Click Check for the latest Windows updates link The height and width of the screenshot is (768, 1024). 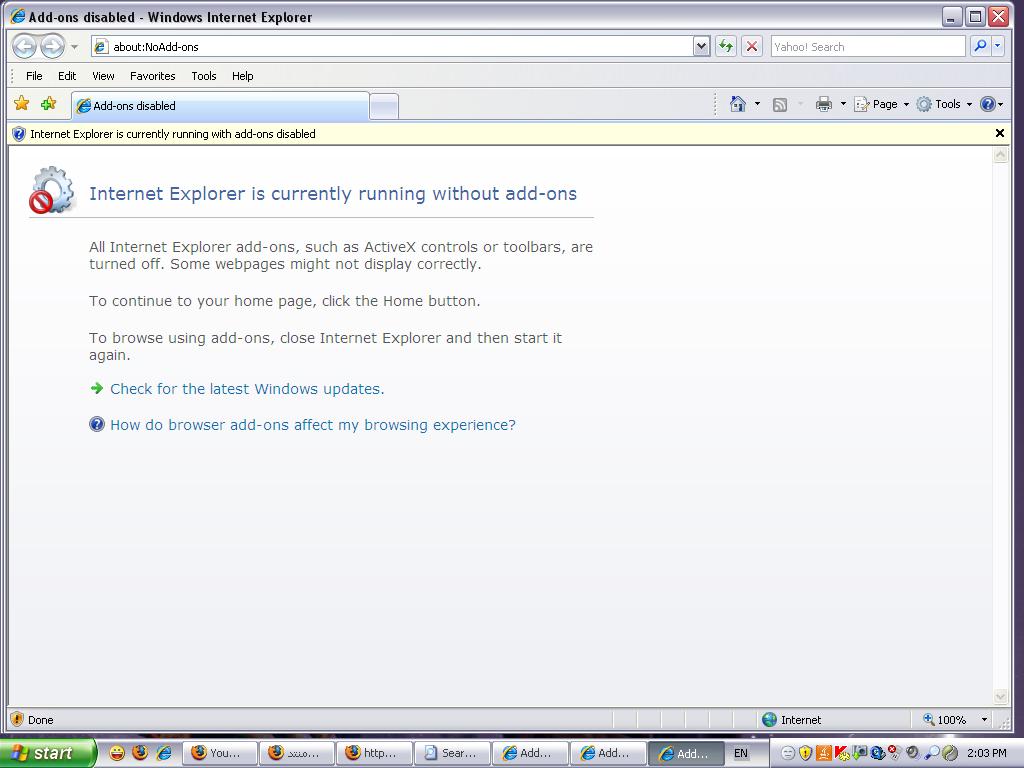tap(247, 389)
